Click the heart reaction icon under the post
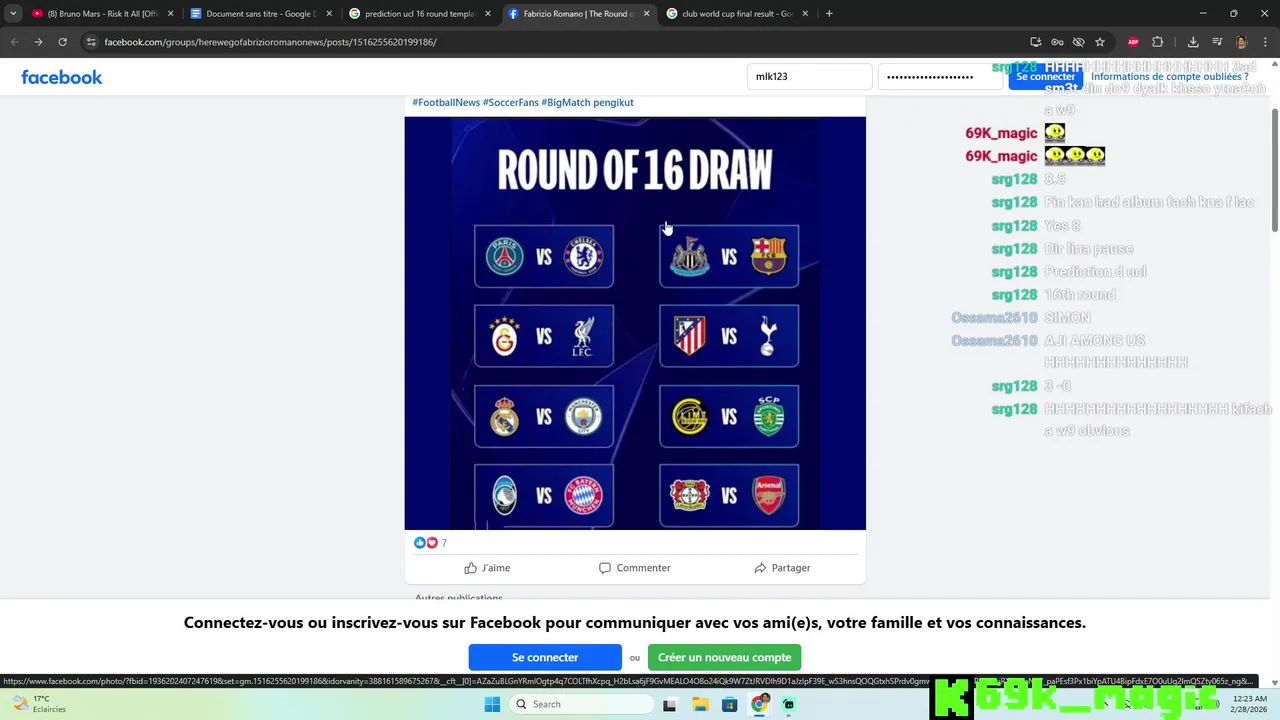The image size is (1280, 720). pos(432,543)
